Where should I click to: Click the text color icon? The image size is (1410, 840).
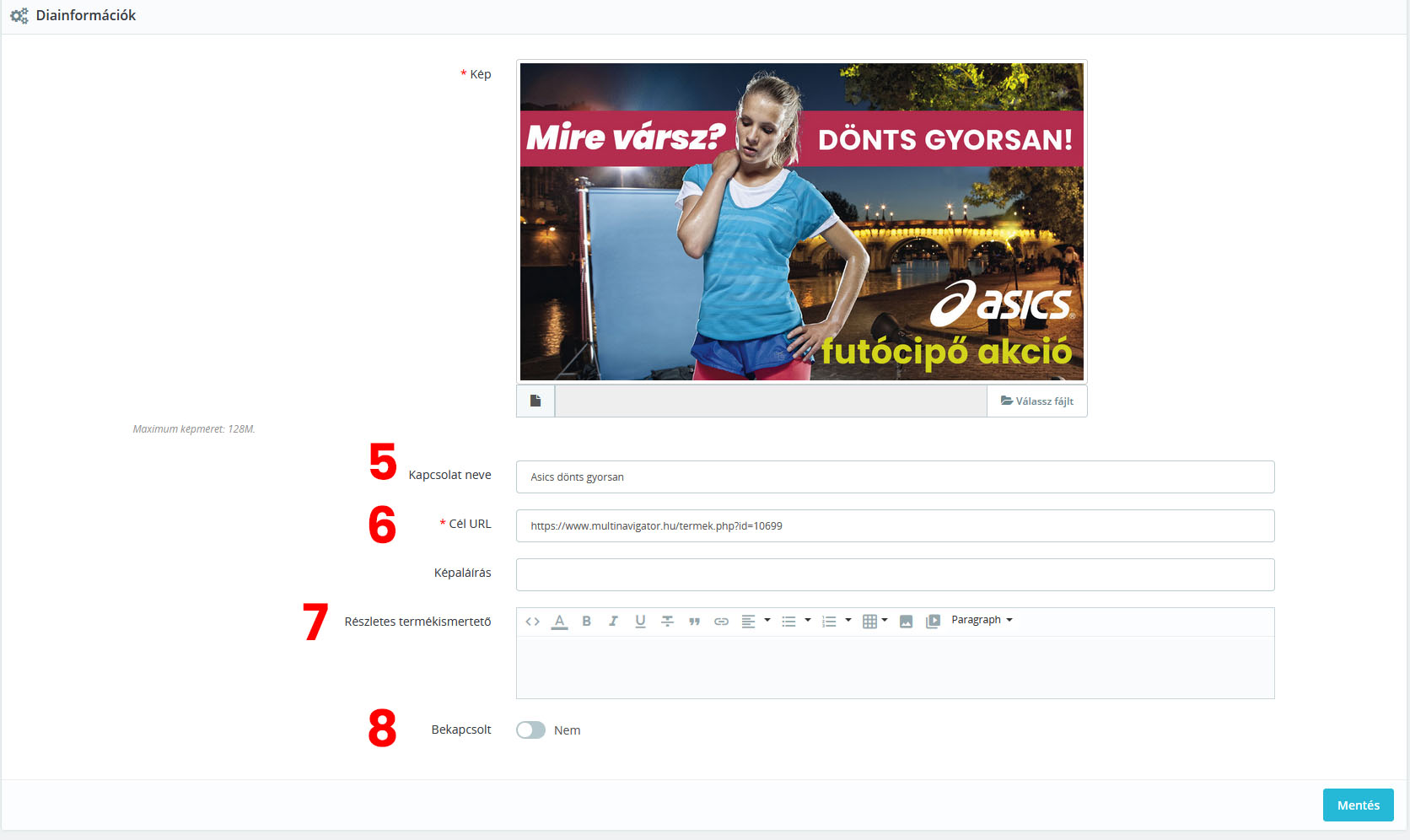click(559, 622)
